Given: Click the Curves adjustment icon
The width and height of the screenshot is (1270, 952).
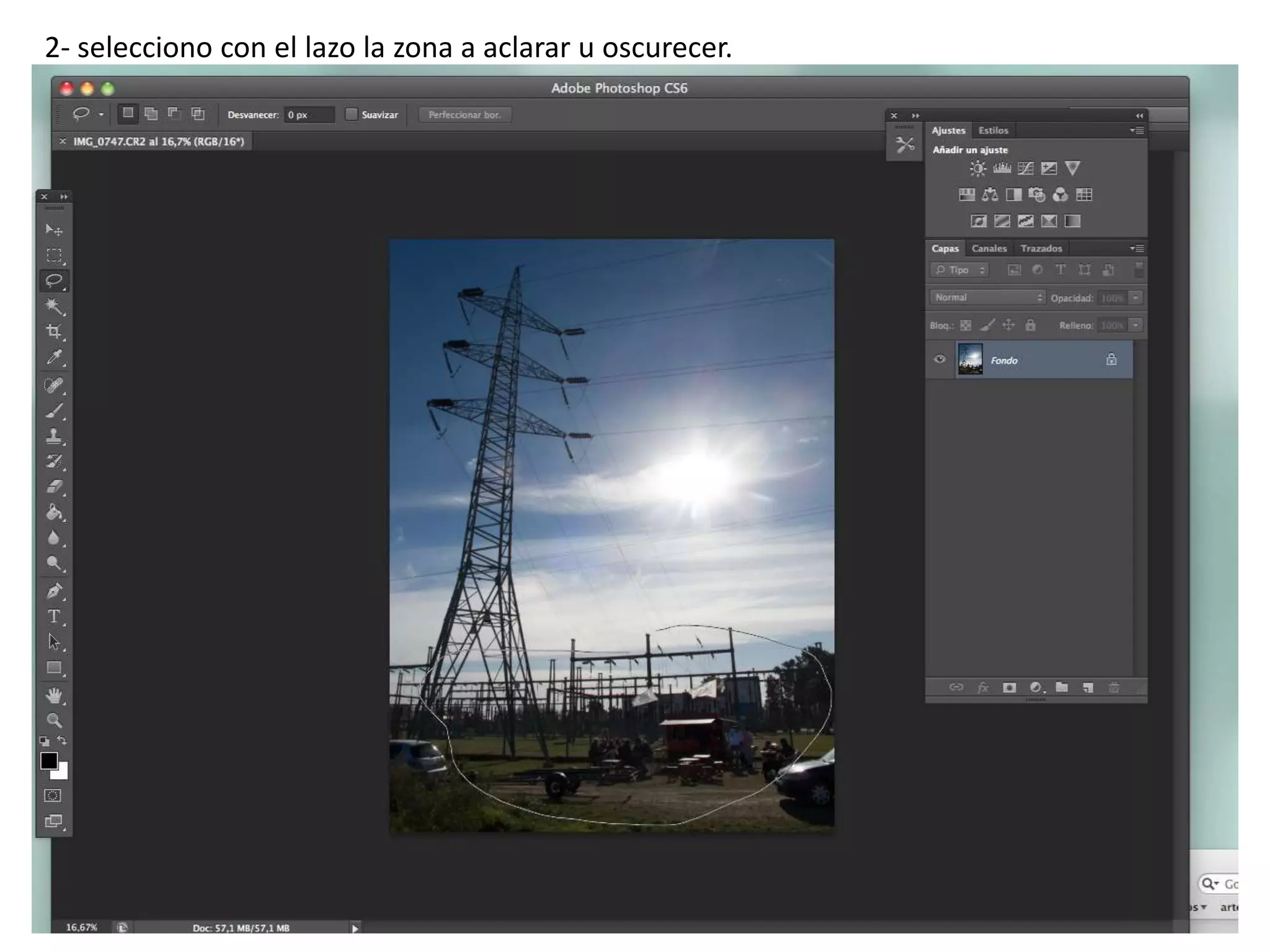Looking at the screenshot, I should (x=1025, y=169).
